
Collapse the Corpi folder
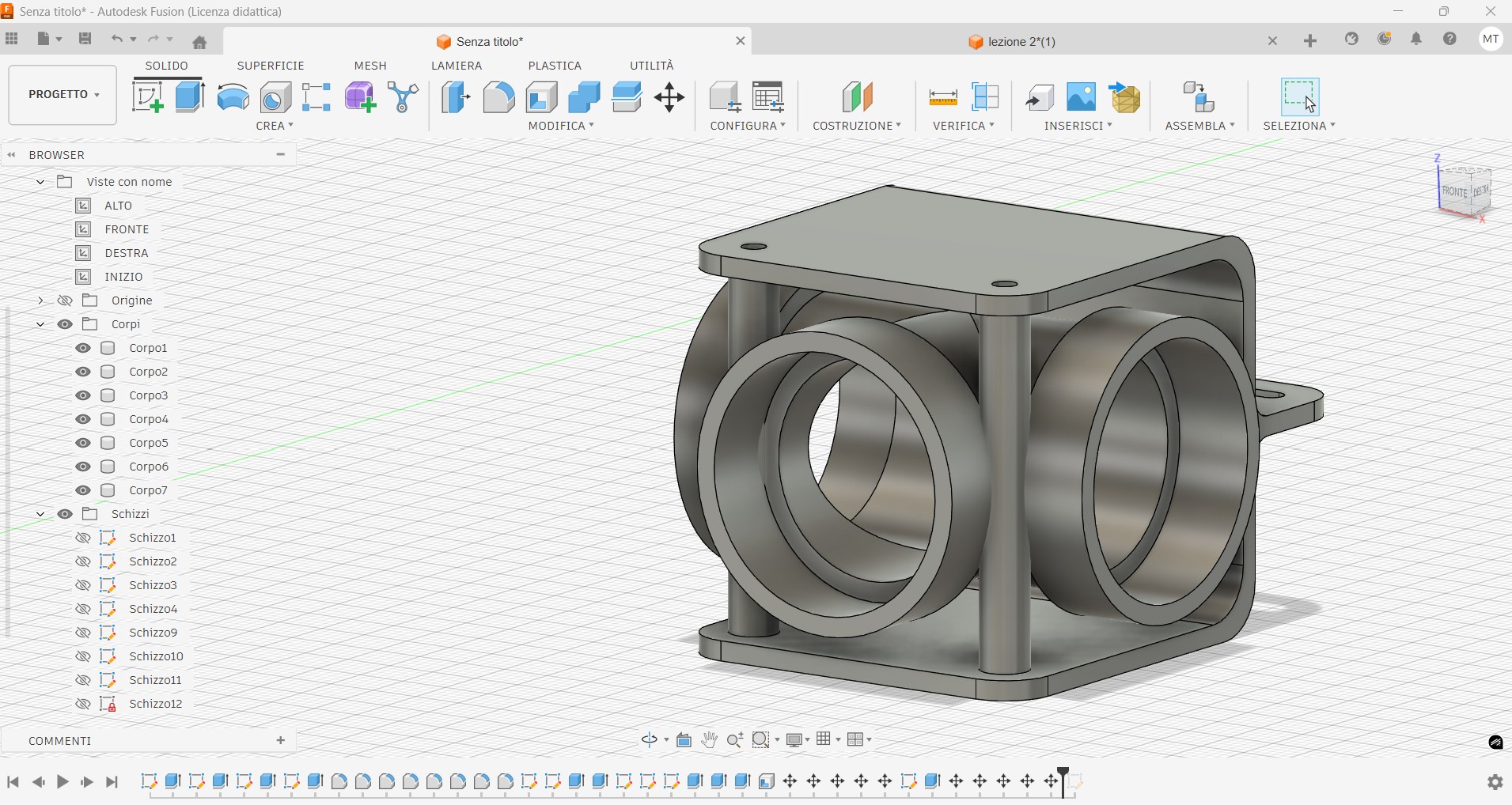[40, 324]
